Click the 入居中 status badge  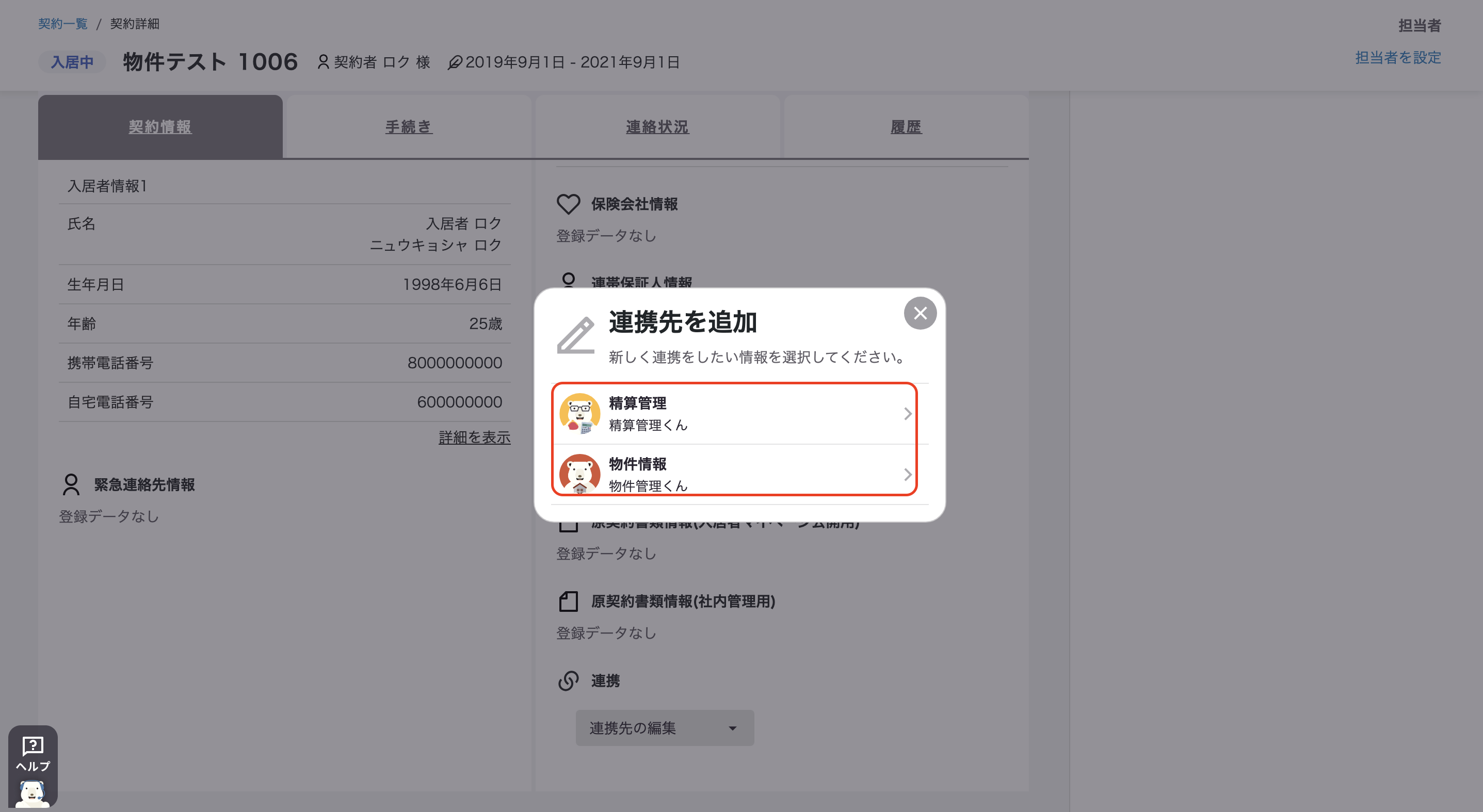coord(72,62)
